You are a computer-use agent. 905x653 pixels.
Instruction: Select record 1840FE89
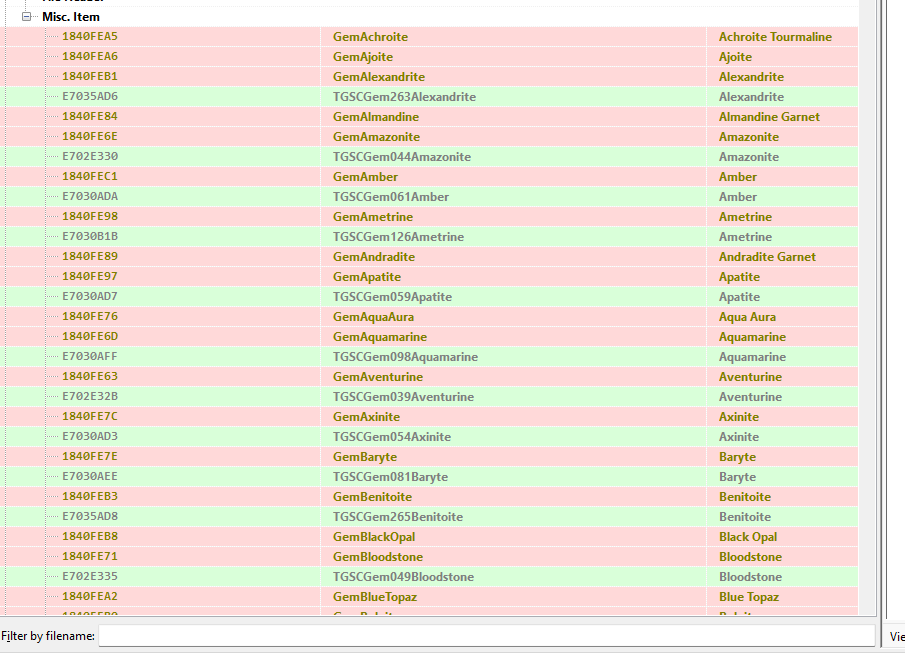click(89, 256)
